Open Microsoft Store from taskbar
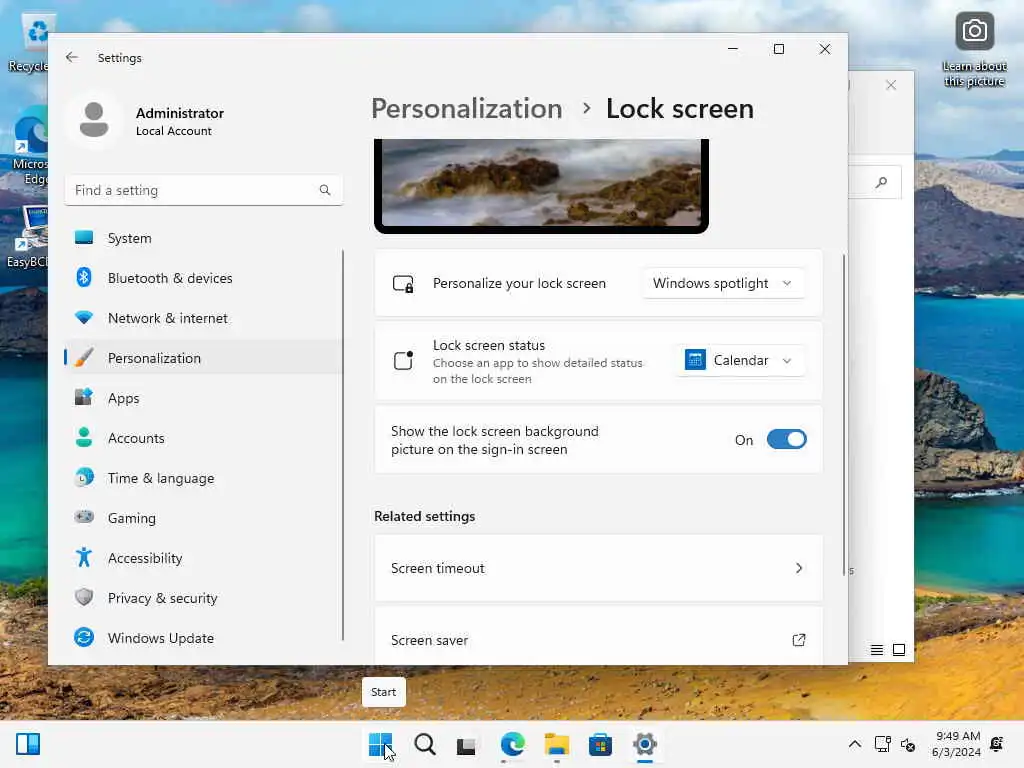 (600, 744)
